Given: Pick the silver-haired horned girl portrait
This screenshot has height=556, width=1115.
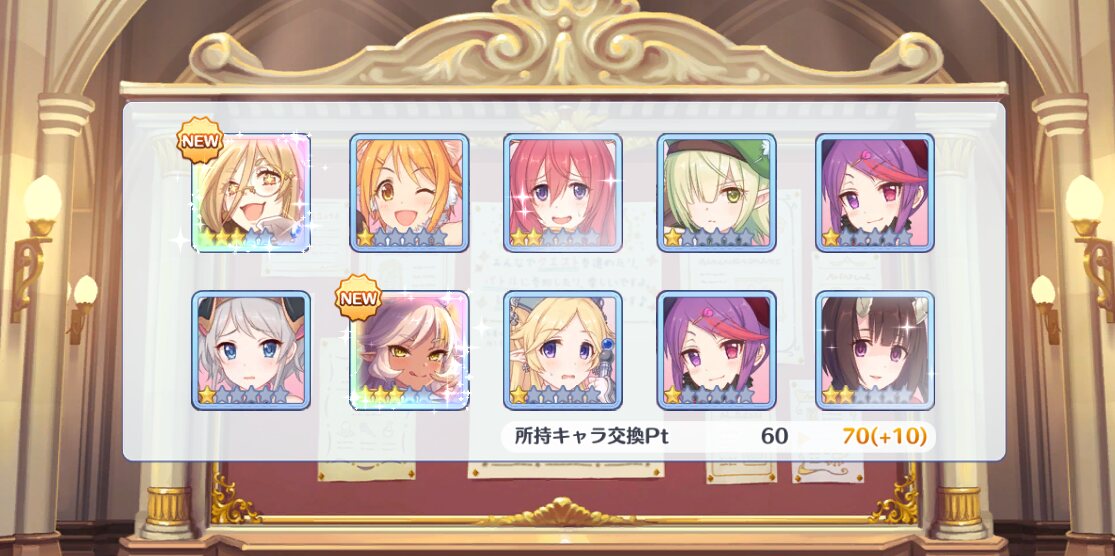Looking at the screenshot, I should coord(251,351).
